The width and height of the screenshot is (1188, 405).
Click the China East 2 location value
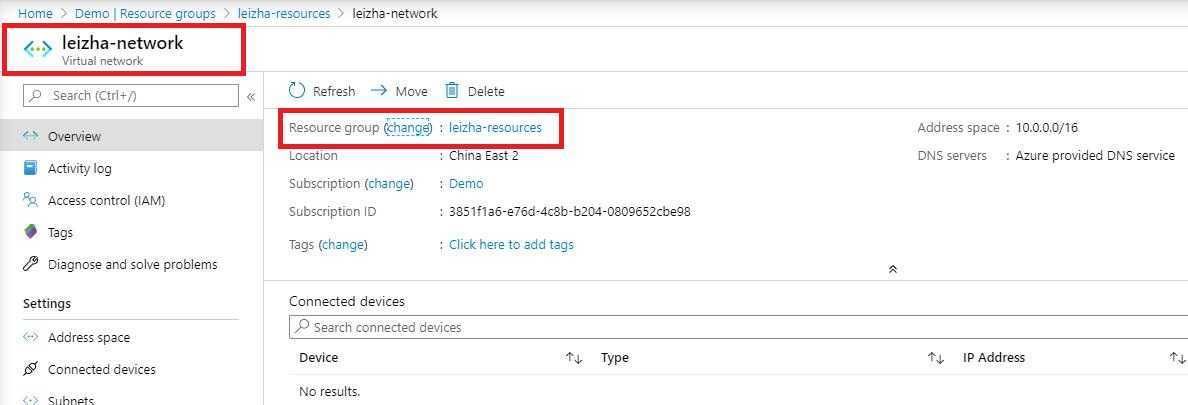coord(483,156)
